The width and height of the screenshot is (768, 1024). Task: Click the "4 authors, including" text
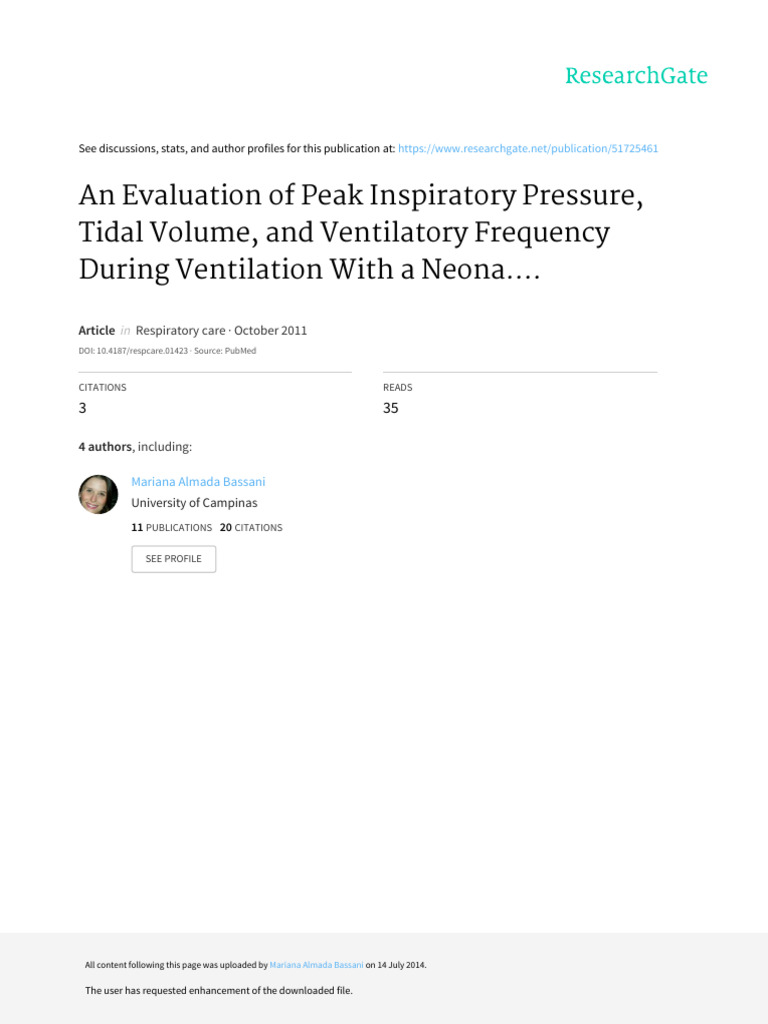[135, 447]
